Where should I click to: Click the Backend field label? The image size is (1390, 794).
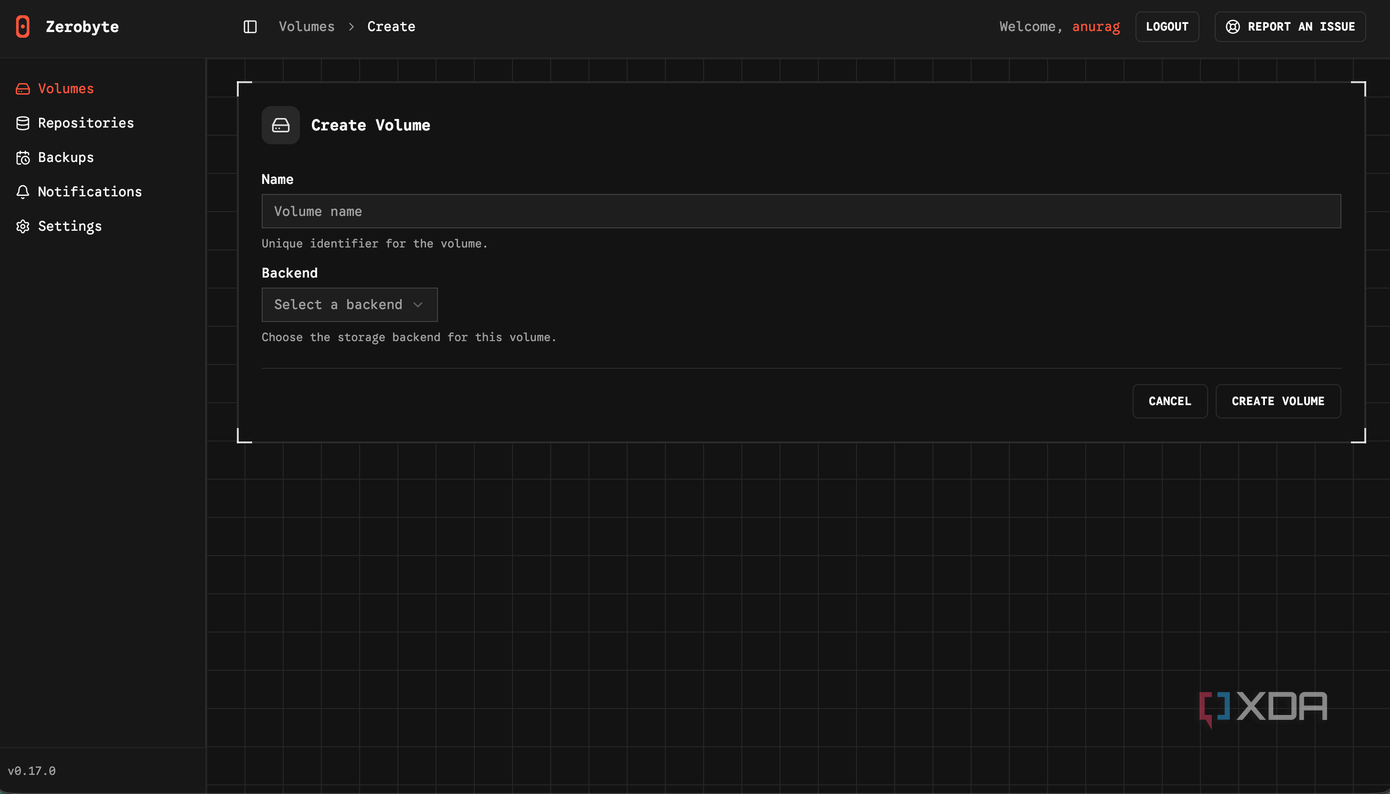pos(290,273)
